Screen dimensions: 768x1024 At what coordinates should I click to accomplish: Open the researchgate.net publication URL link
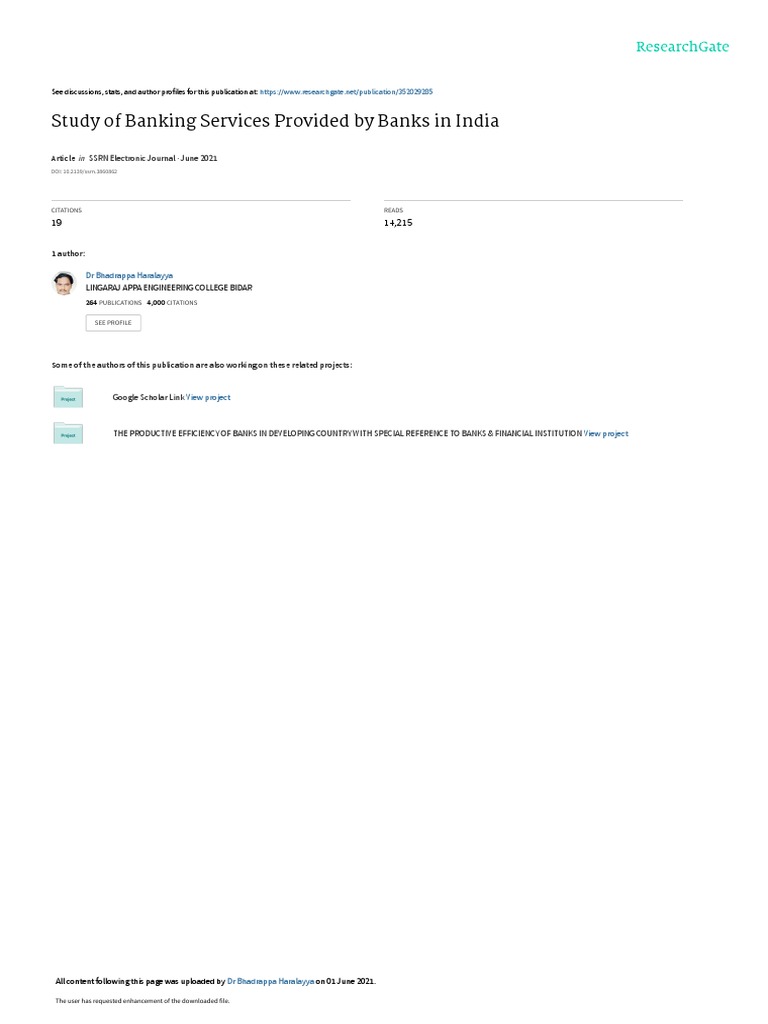coord(346,92)
